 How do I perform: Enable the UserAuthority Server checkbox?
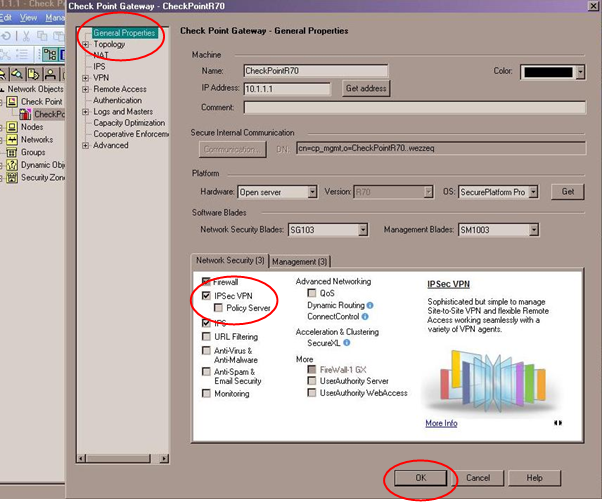312,381
